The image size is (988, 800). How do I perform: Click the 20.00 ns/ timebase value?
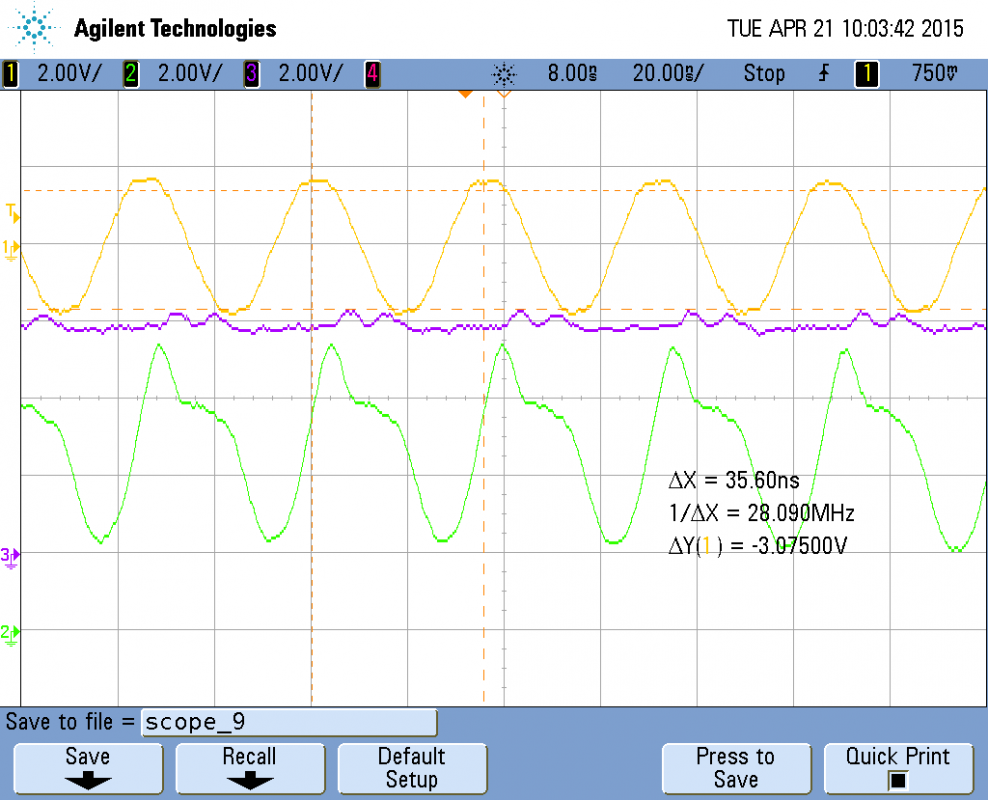668,74
